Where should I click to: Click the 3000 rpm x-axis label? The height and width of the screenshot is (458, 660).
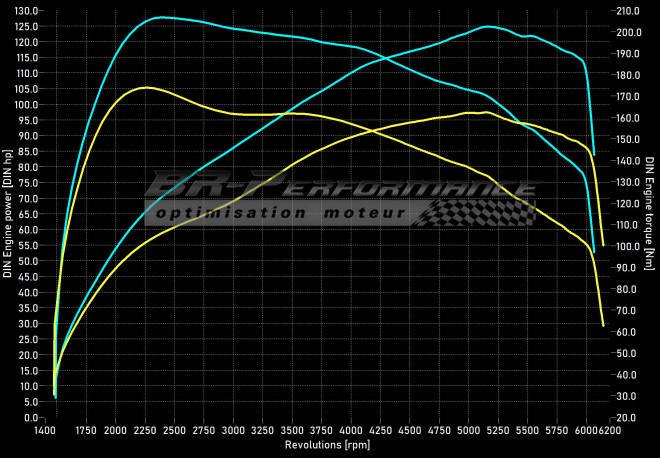pyautogui.click(x=233, y=430)
